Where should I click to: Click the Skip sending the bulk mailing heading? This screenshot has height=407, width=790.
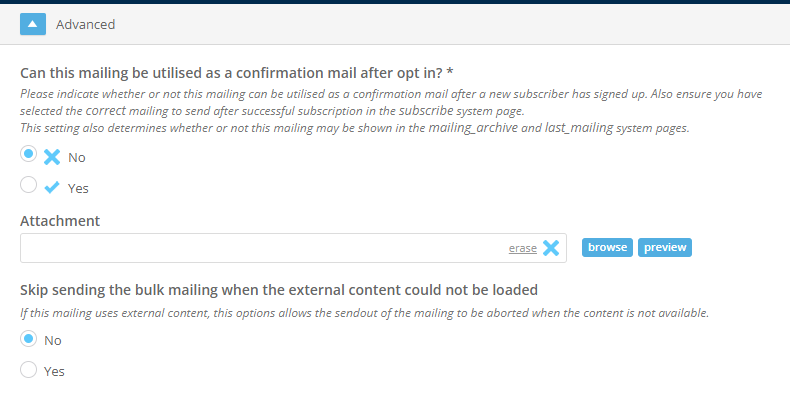pos(279,290)
